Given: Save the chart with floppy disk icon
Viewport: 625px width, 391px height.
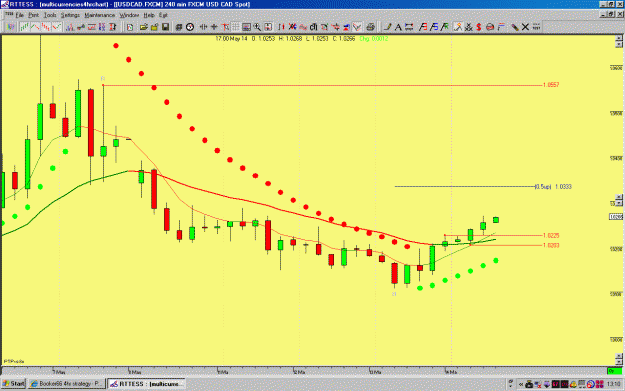Looking at the screenshot, I should [x=165, y=27].
